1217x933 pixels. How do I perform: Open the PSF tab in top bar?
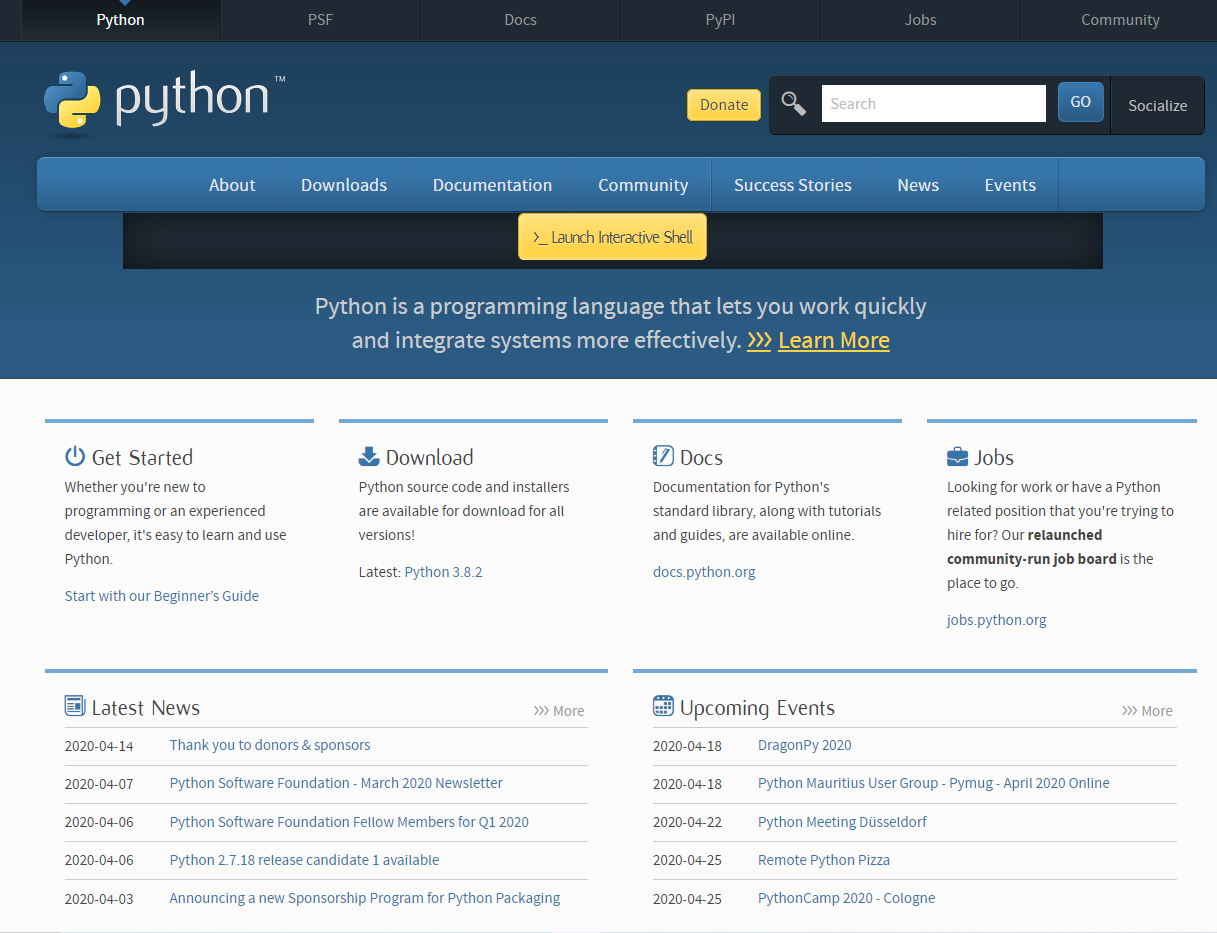(320, 20)
